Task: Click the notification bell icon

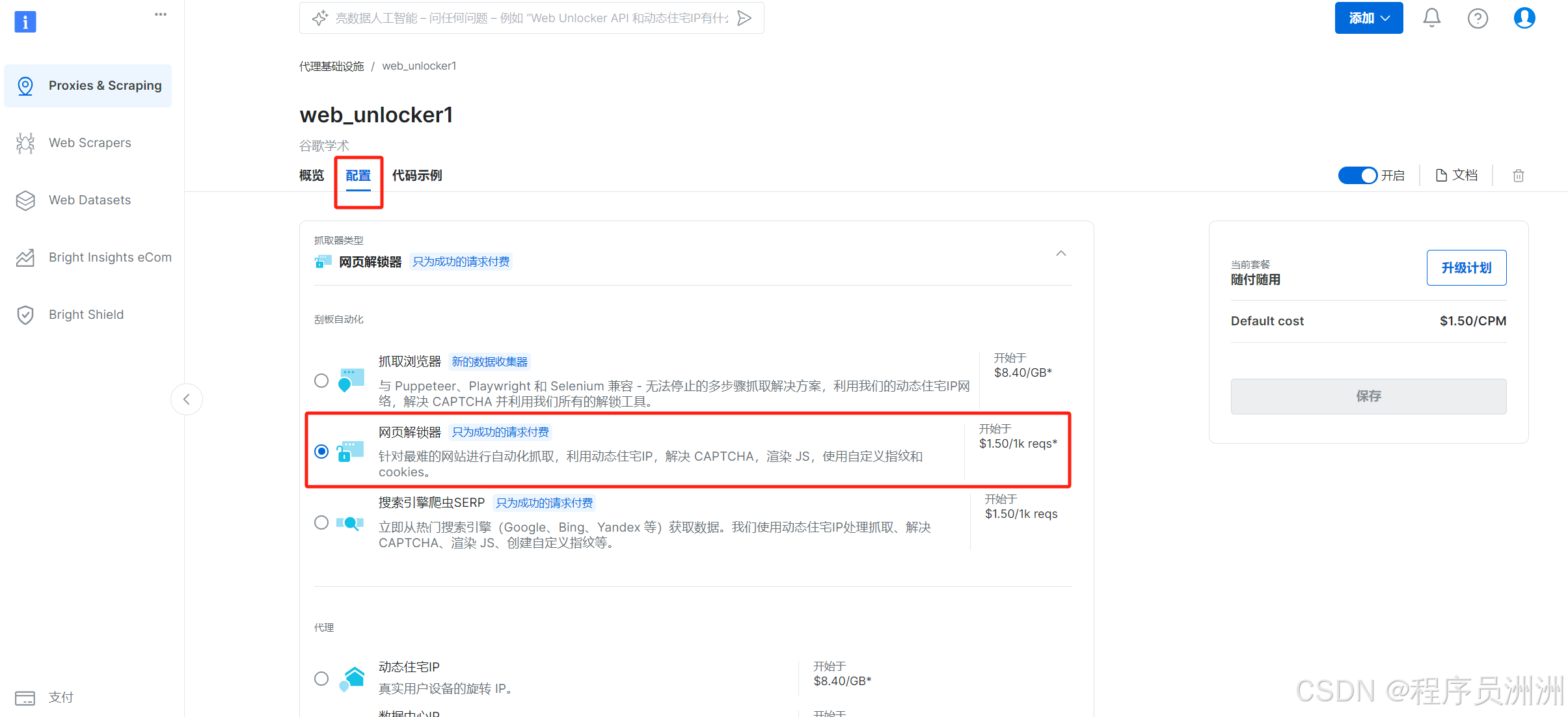Action: (x=1431, y=18)
